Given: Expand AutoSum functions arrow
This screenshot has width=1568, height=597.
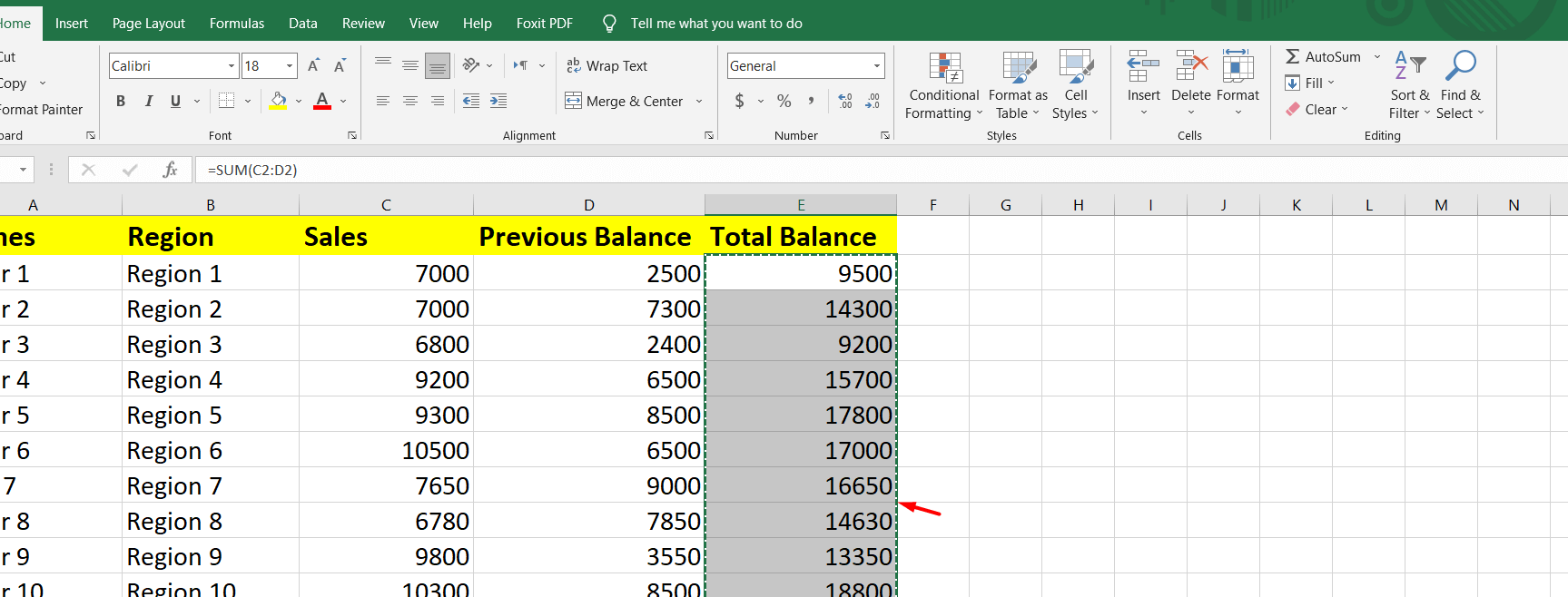Looking at the screenshot, I should 1376,56.
